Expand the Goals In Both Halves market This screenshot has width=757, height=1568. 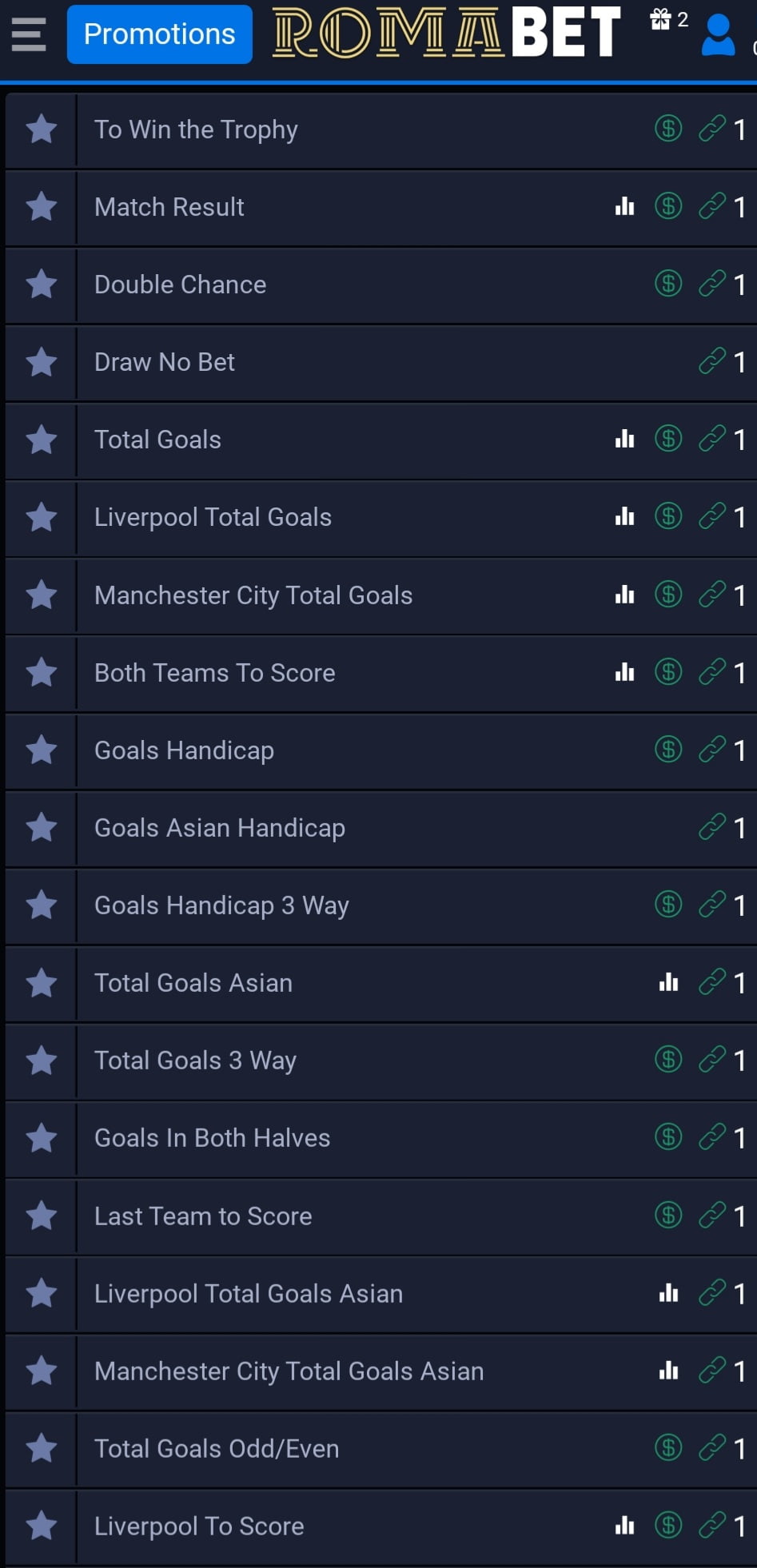pos(212,1138)
